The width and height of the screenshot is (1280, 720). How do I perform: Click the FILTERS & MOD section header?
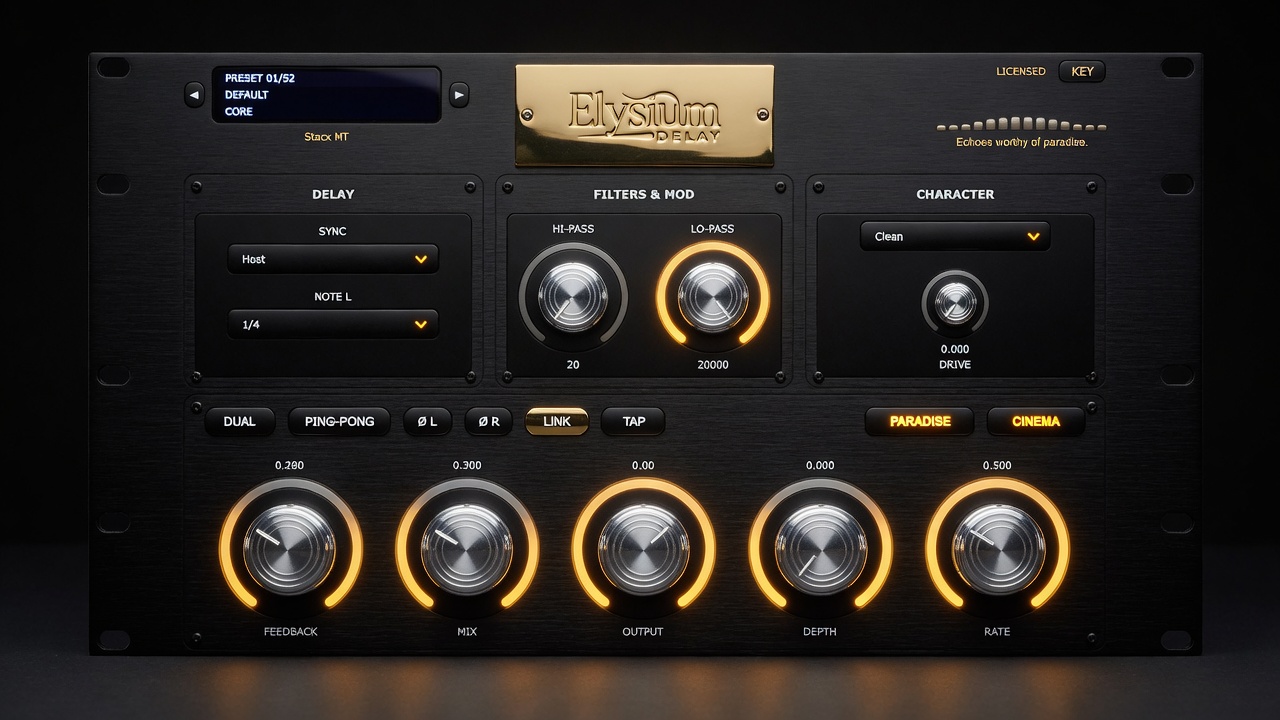(643, 194)
